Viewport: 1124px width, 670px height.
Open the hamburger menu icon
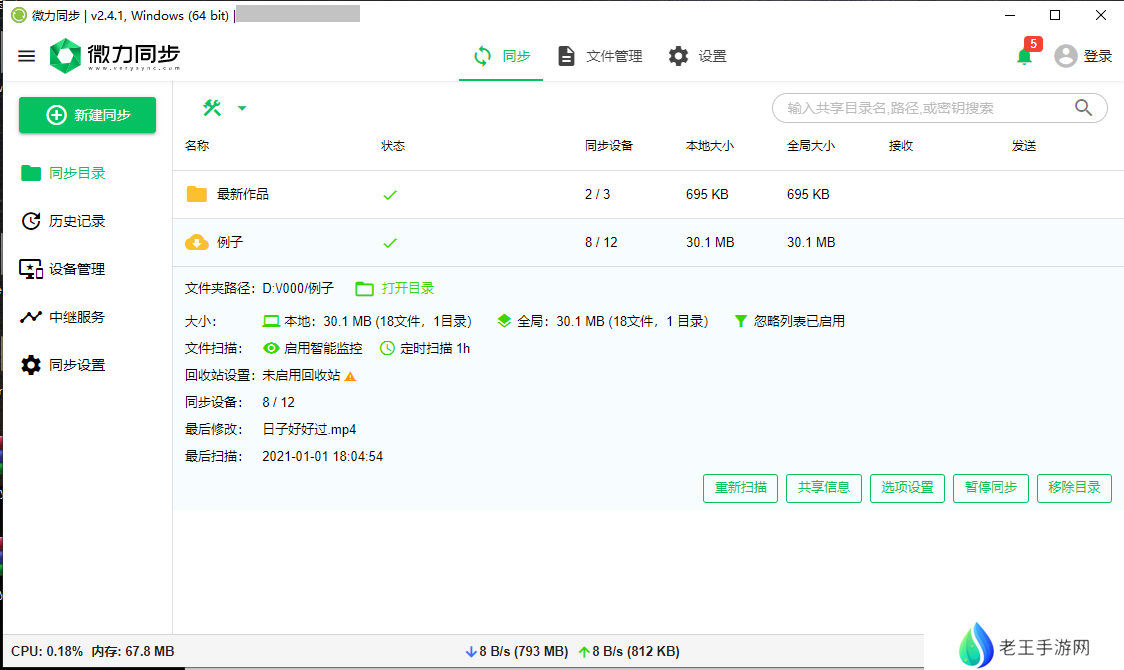pyautogui.click(x=27, y=56)
